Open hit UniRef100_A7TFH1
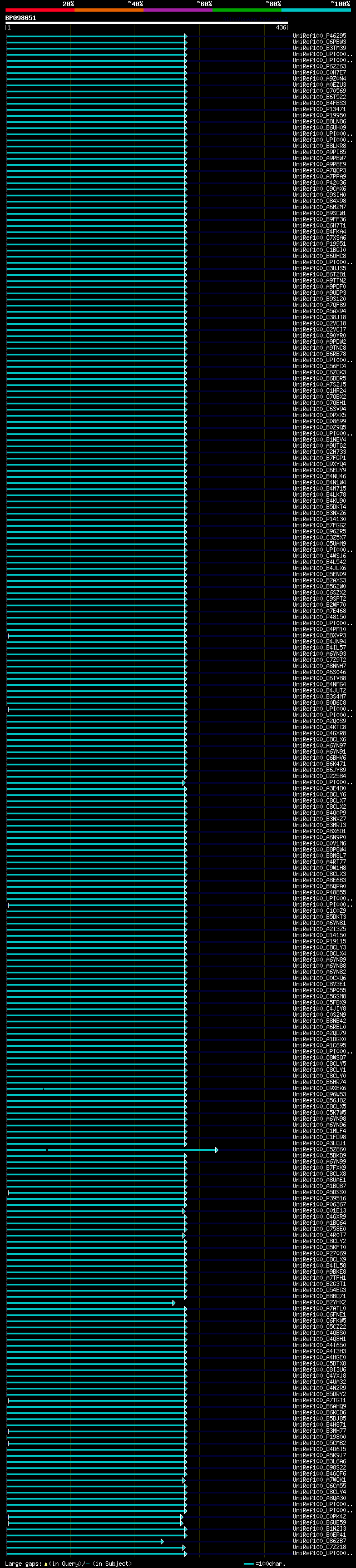This screenshot has height=1568, width=356. (319, 1278)
